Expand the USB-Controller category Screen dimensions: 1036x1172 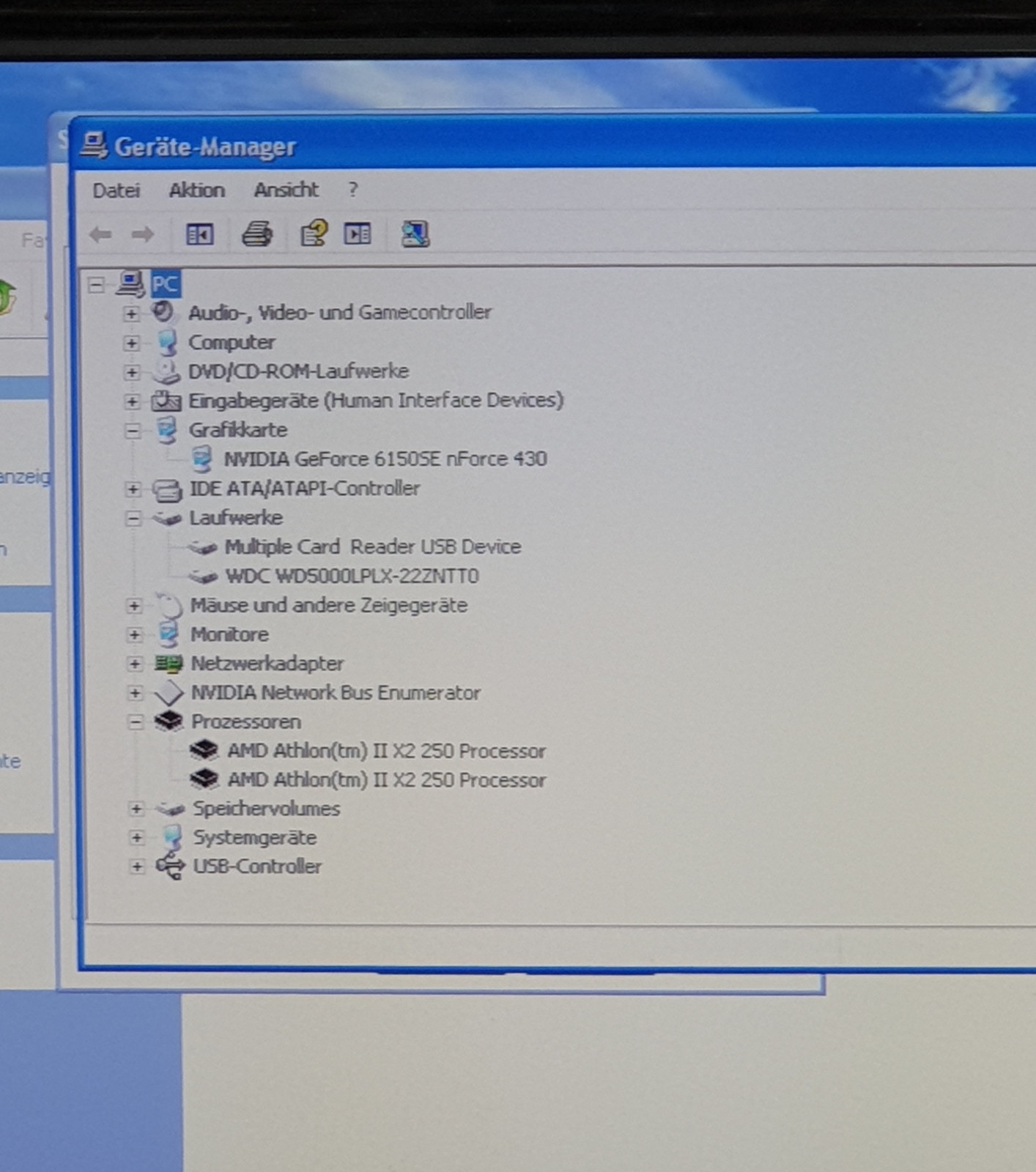[136, 867]
